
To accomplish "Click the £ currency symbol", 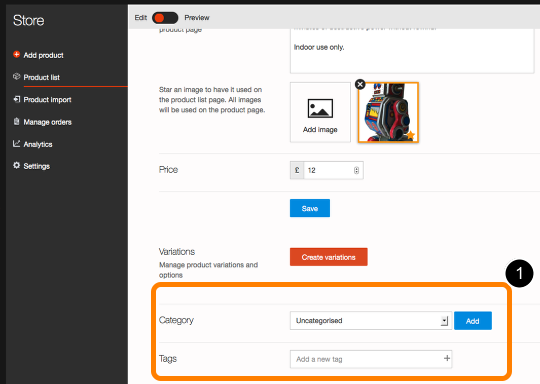I will pyautogui.click(x=297, y=170).
